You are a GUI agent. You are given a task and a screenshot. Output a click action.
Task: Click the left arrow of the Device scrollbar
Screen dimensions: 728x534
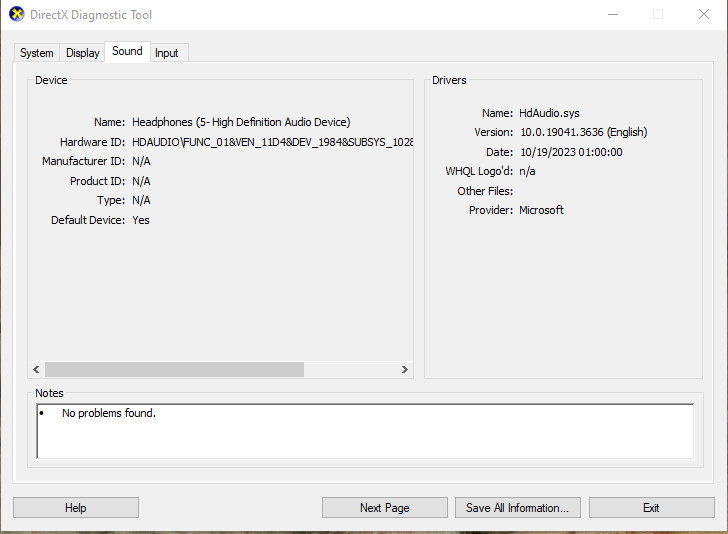[x=37, y=369]
